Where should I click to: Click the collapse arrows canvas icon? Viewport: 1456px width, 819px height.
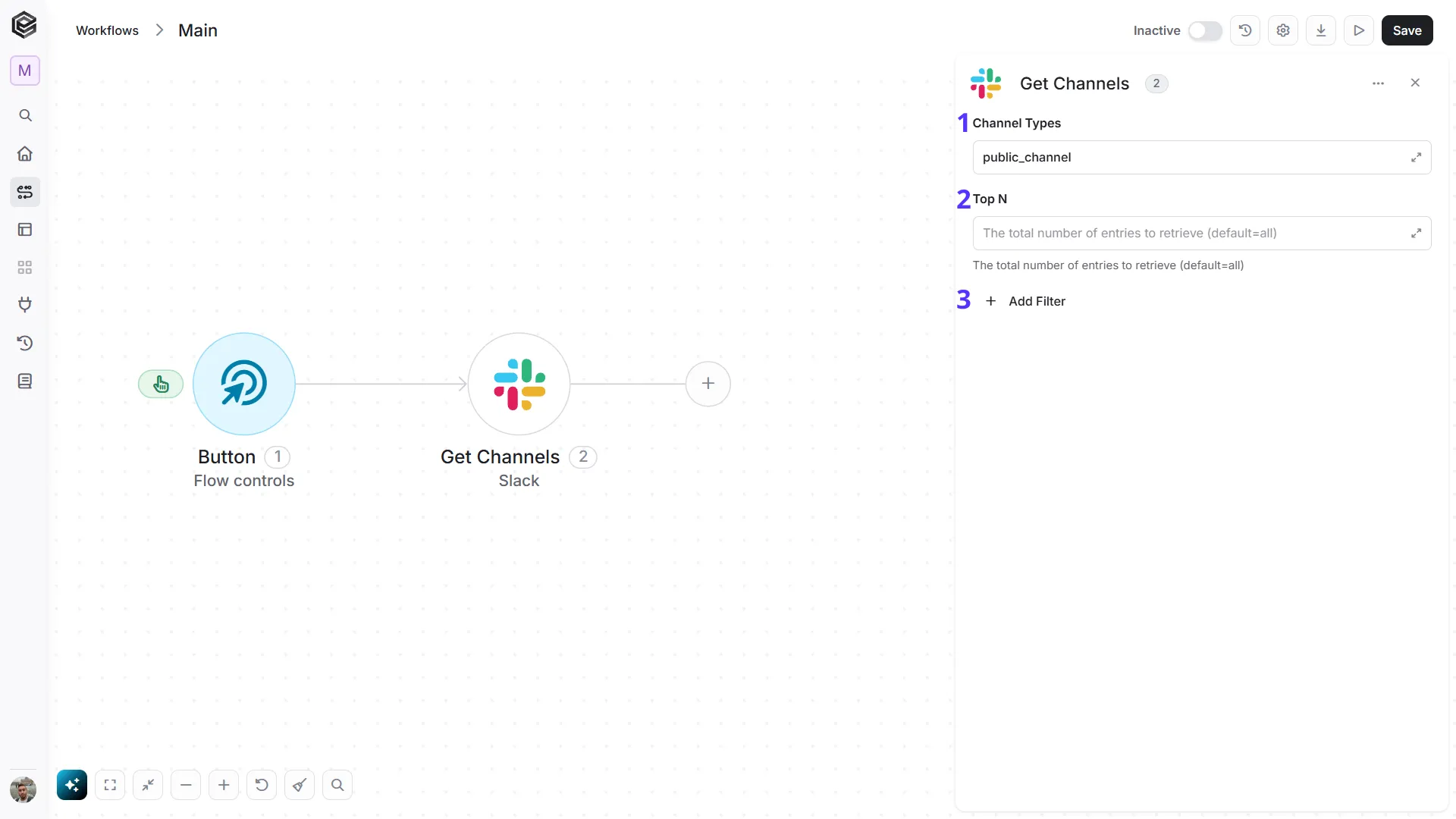pyautogui.click(x=148, y=785)
